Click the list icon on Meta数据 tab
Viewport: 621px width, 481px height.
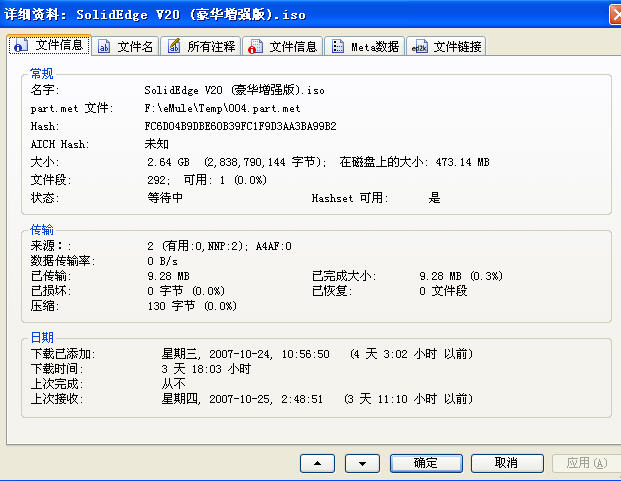[x=337, y=47]
